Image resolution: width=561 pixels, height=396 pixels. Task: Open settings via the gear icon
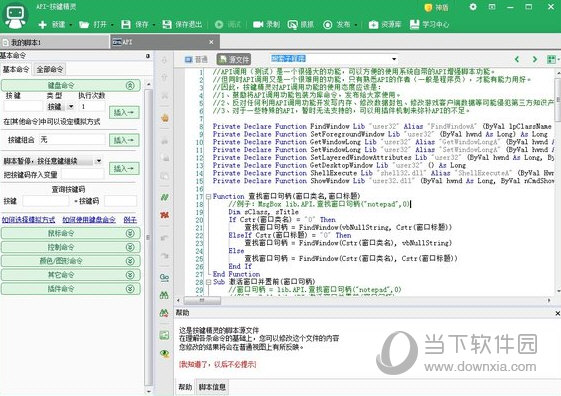(473, 7)
